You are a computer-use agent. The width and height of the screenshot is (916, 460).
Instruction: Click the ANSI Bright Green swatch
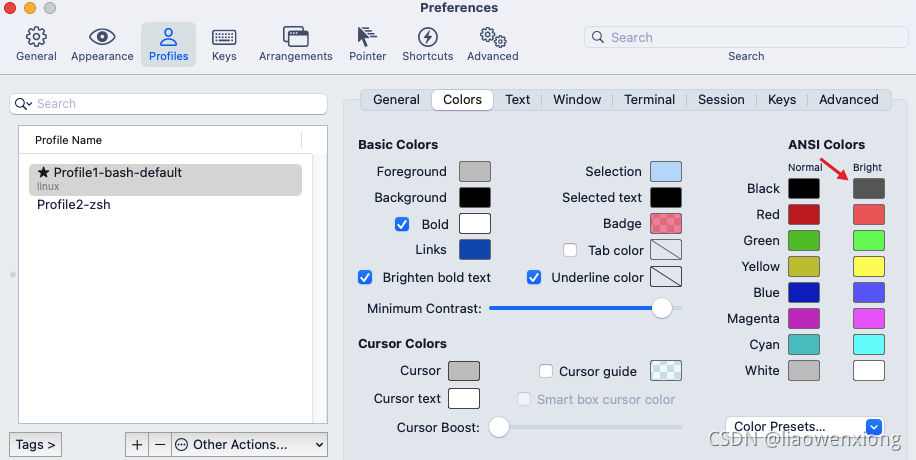[869, 241]
